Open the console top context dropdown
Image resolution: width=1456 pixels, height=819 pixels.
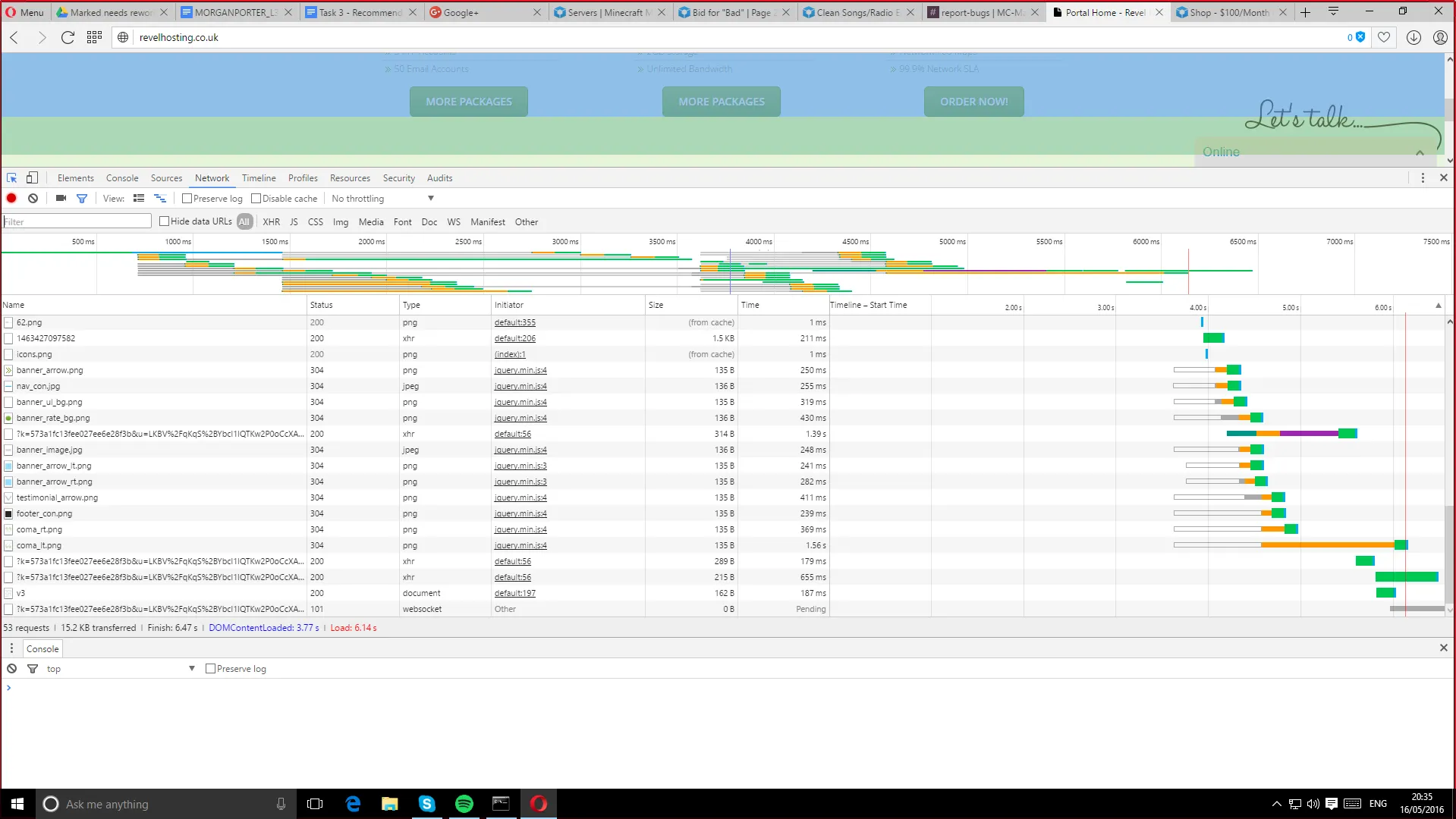121,669
